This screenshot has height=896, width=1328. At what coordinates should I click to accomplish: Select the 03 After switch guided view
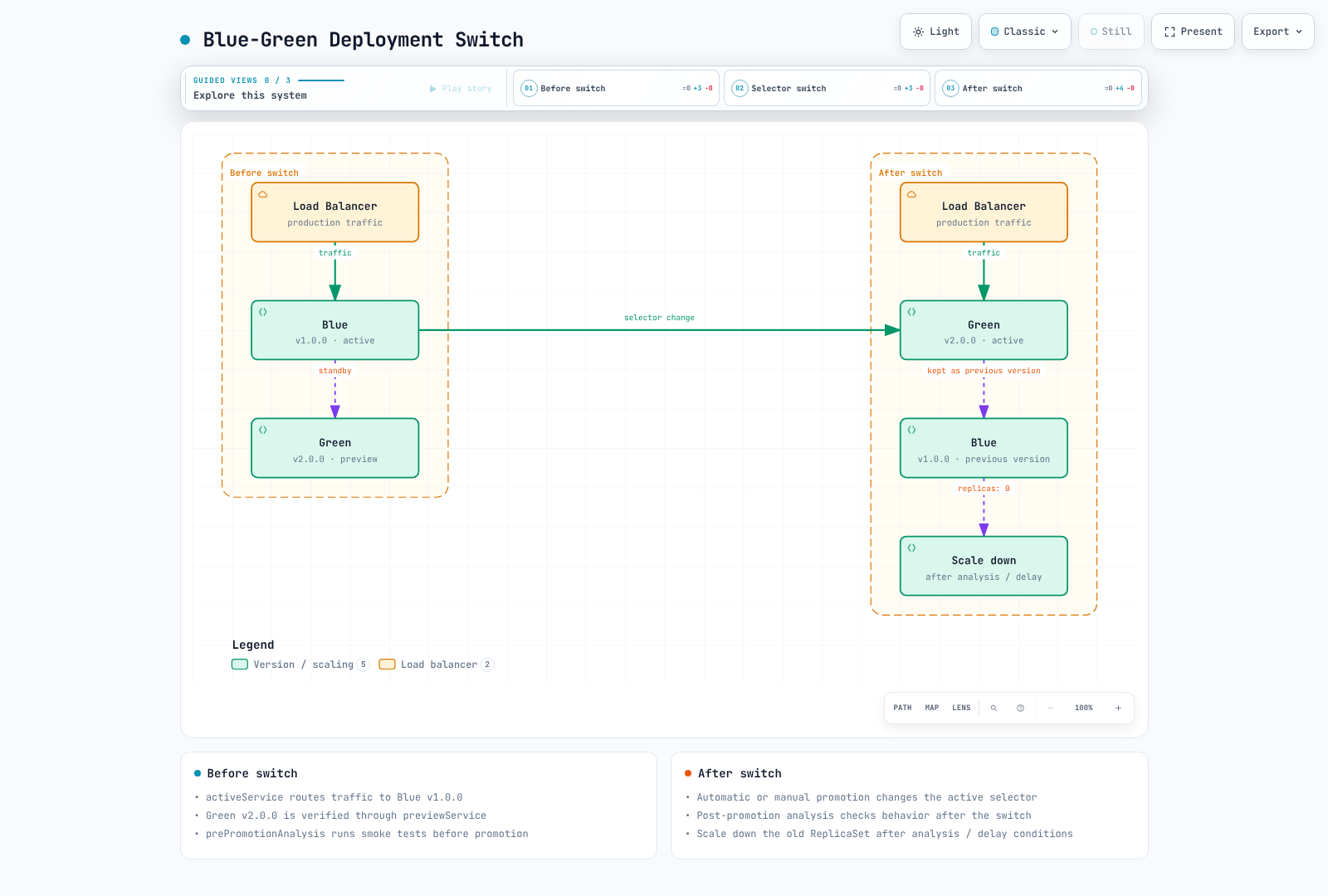[1037, 88]
